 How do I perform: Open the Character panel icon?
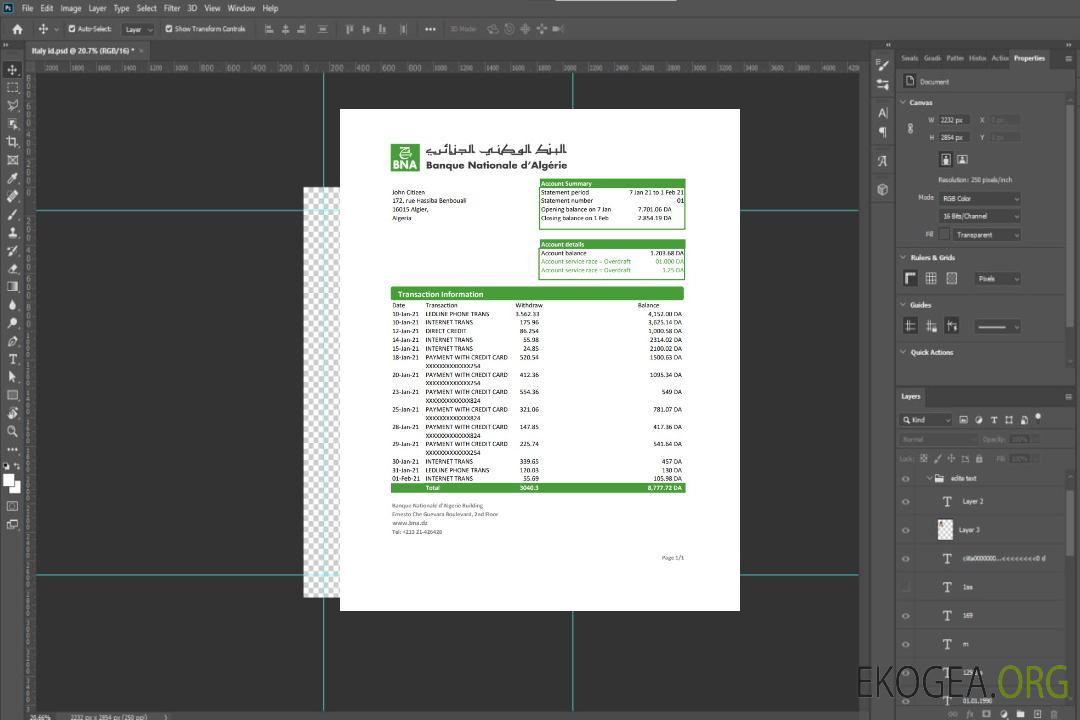[882, 113]
